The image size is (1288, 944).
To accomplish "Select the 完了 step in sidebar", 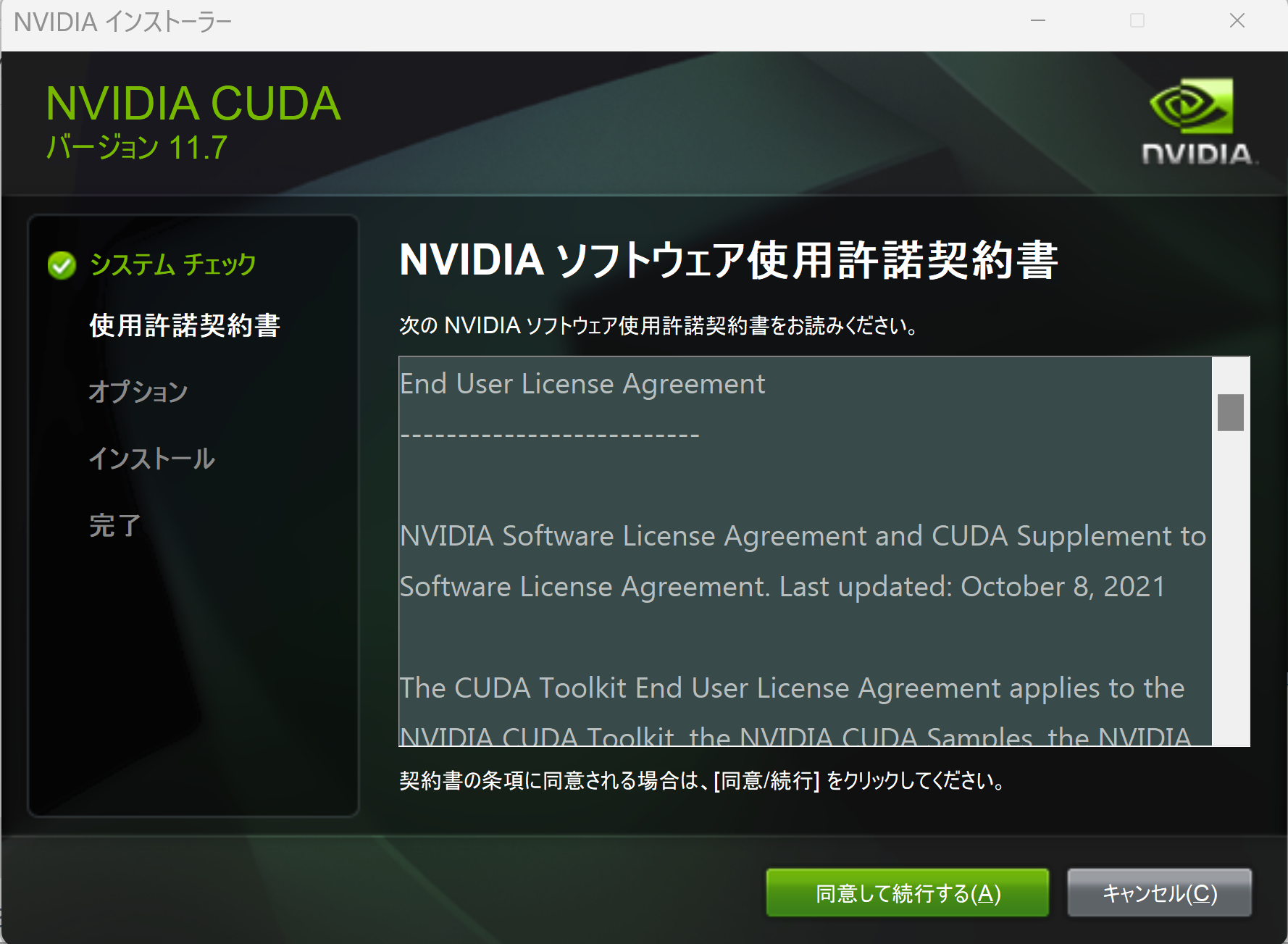I will [x=114, y=525].
